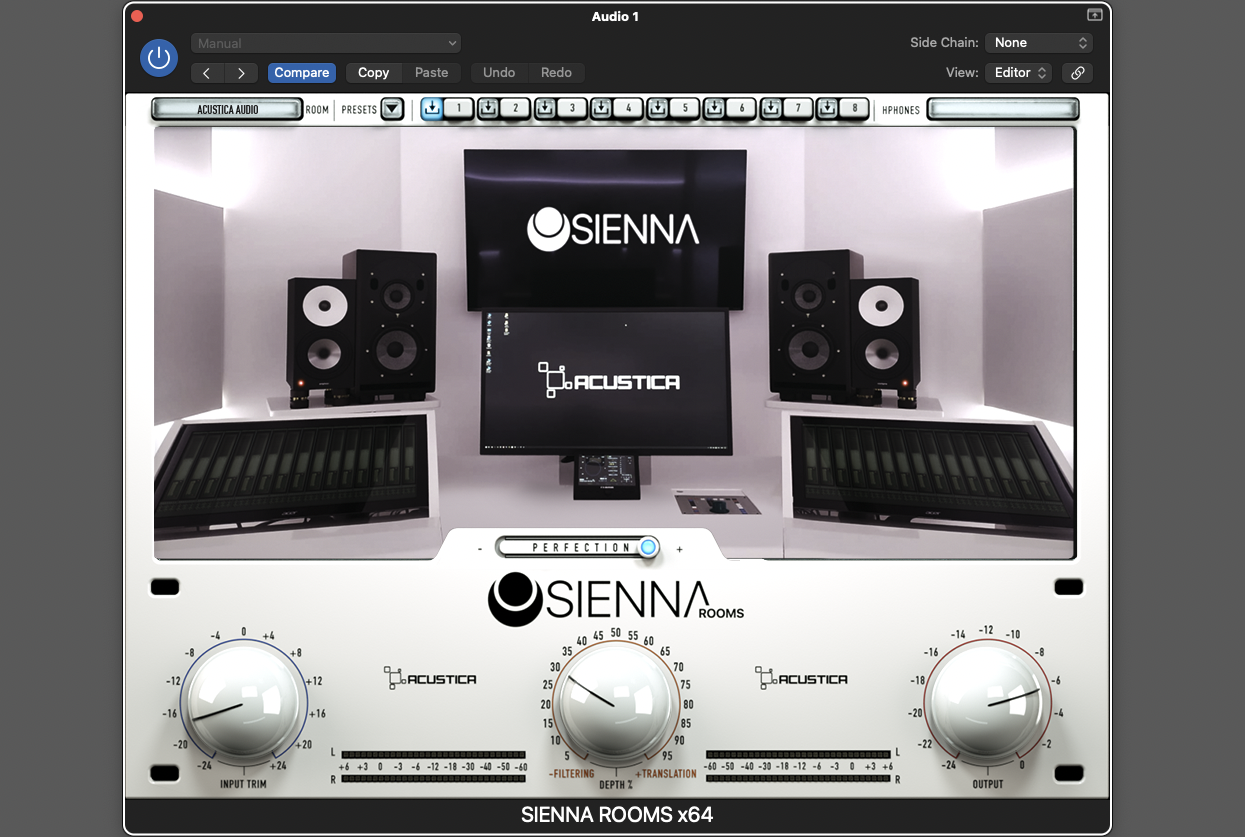Image resolution: width=1245 pixels, height=837 pixels.
Task: Click the download icon beside slot 3
Action: click(543, 109)
